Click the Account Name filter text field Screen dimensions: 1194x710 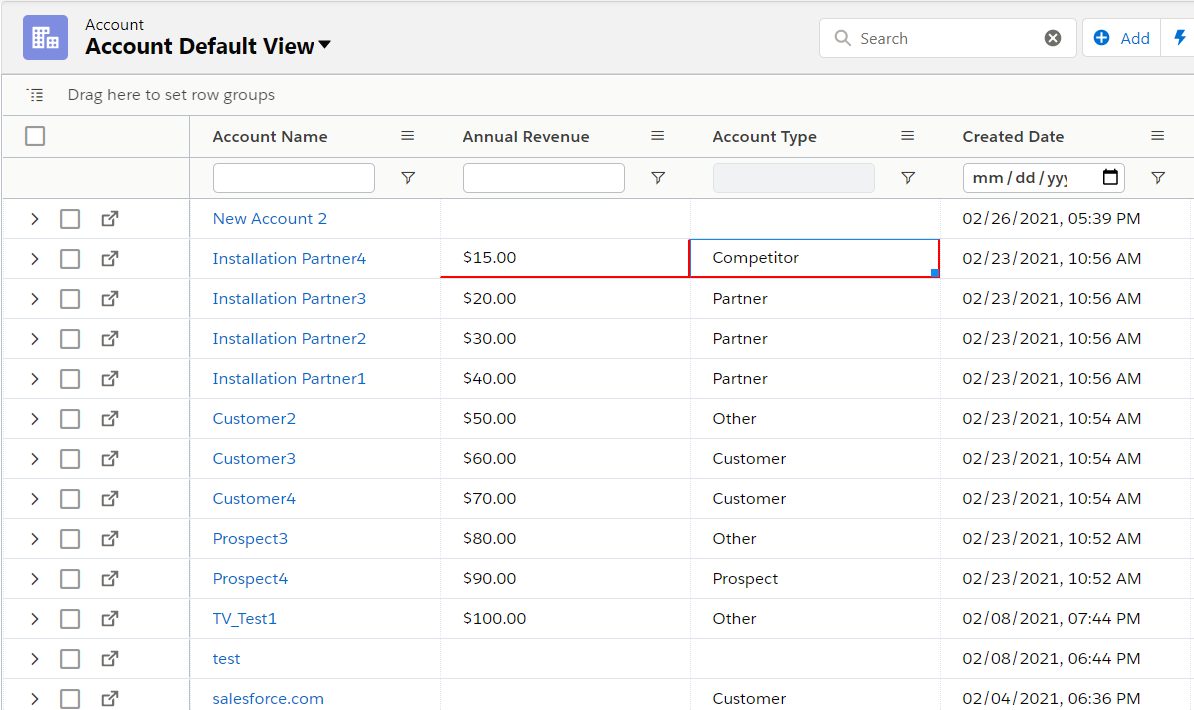[x=293, y=178]
